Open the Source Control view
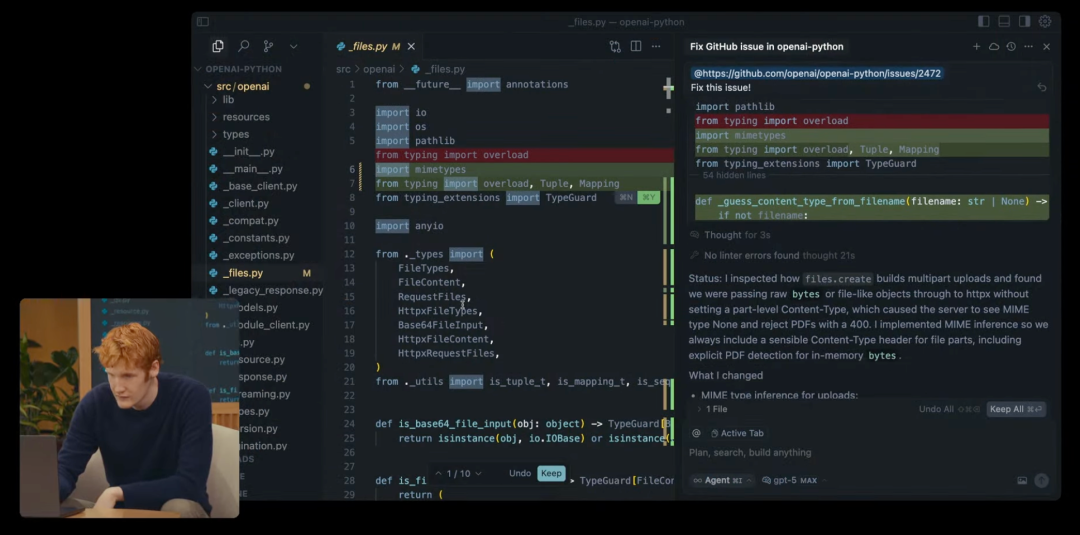1080x535 pixels. (x=268, y=46)
